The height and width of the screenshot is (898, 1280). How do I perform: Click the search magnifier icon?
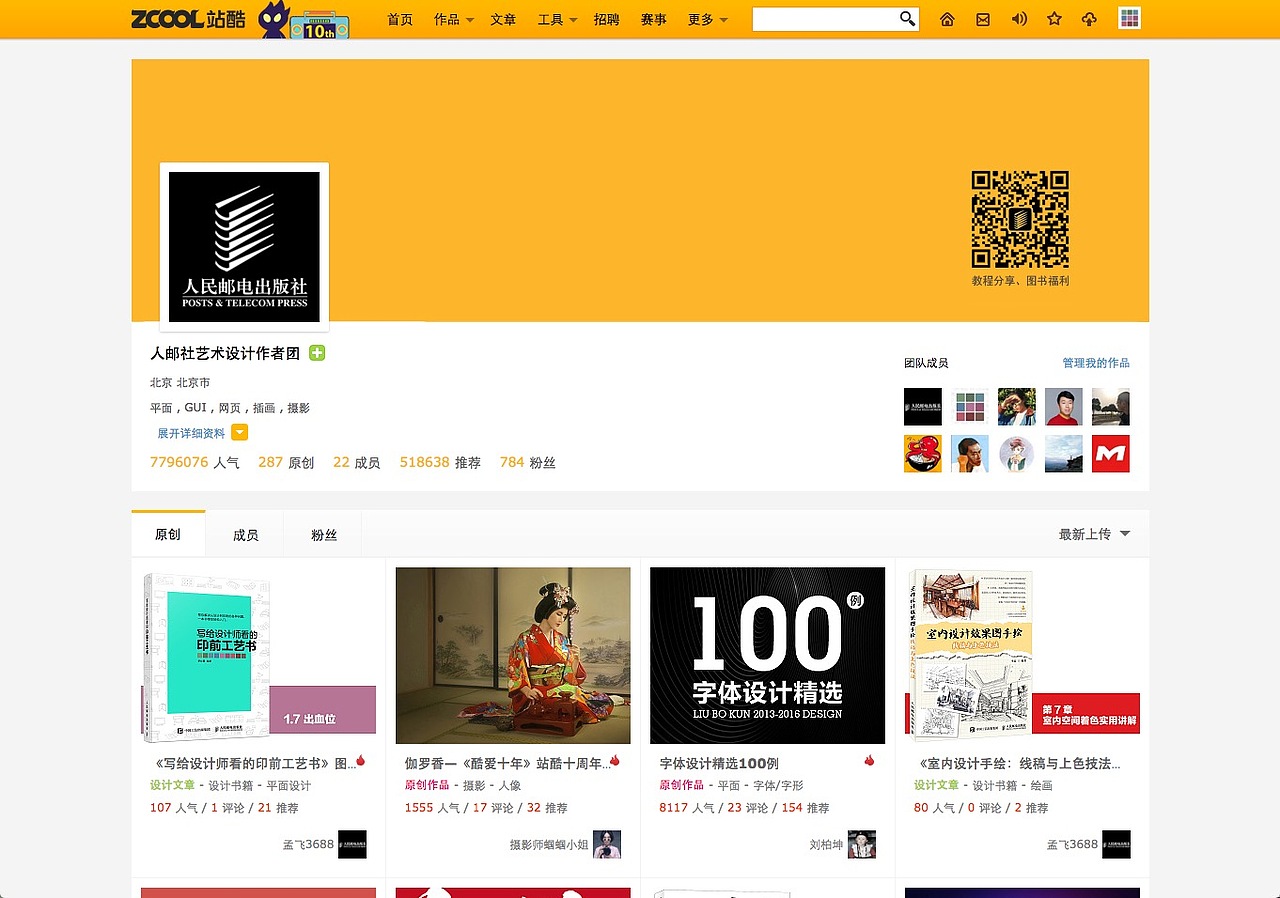pyautogui.click(x=907, y=19)
